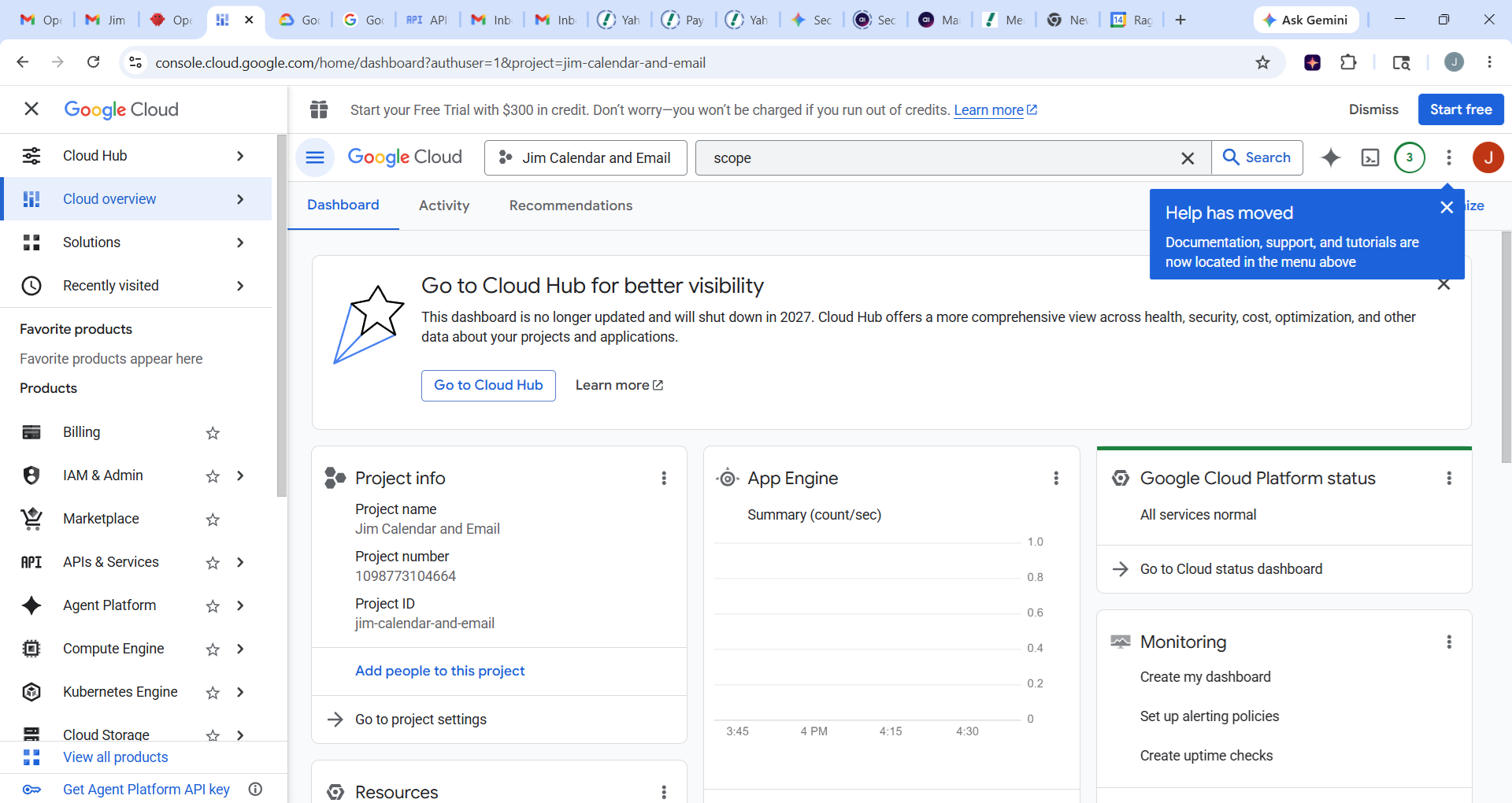This screenshot has height=803, width=1512.
Task: Open View all products link
Action: pos(116,757)
